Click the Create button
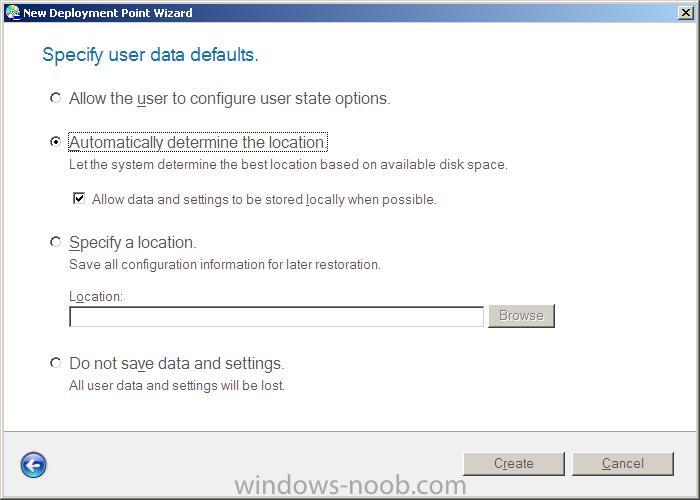700x500 pixels. click(x=514, y=464)
